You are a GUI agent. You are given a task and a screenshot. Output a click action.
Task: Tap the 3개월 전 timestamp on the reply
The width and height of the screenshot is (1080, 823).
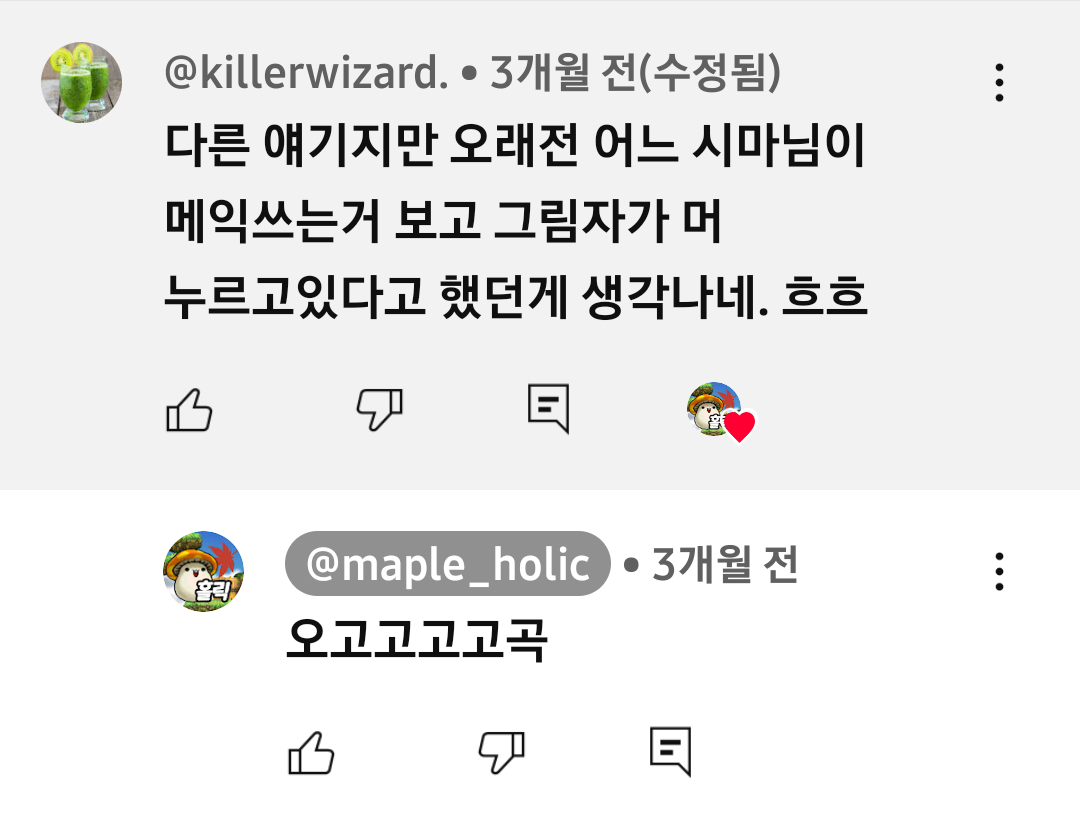(x=725, y=563)
